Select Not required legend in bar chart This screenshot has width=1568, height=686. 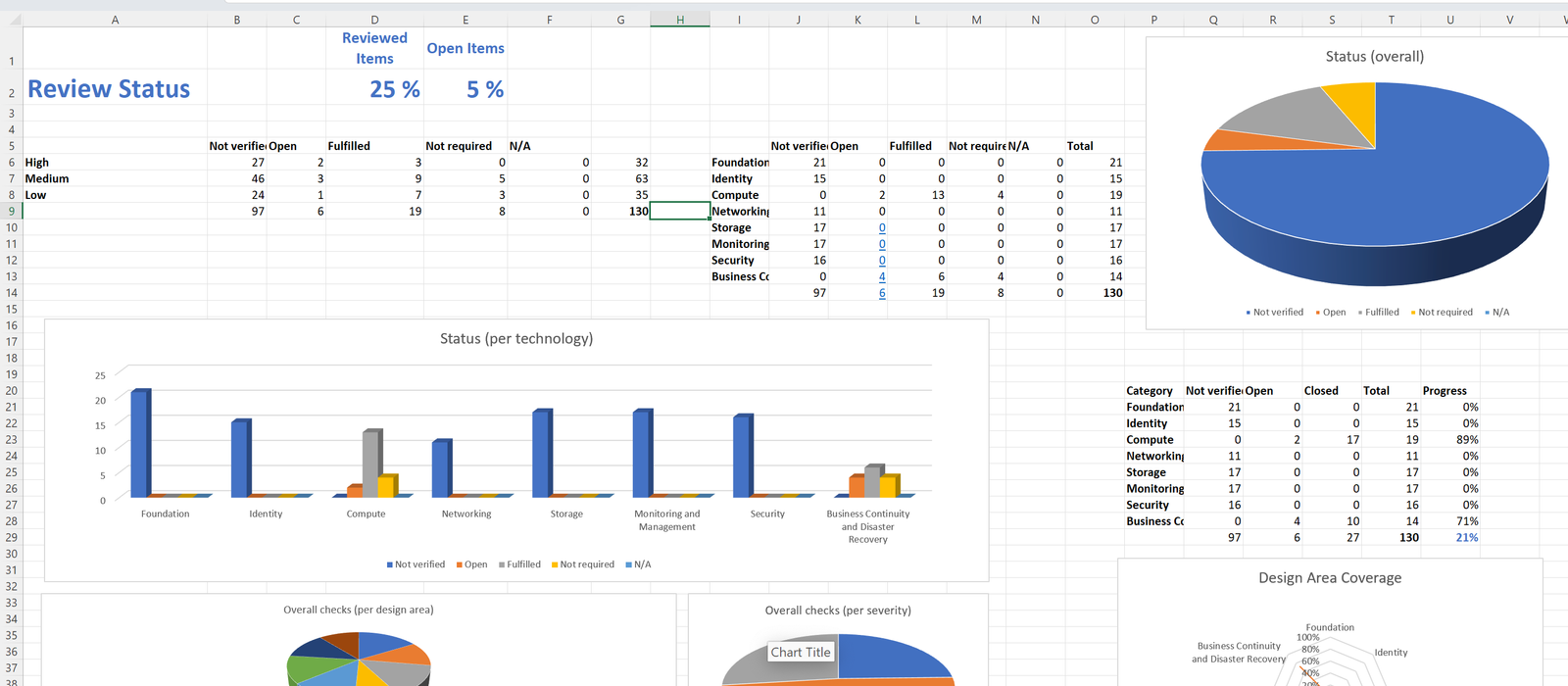(583, 564)
